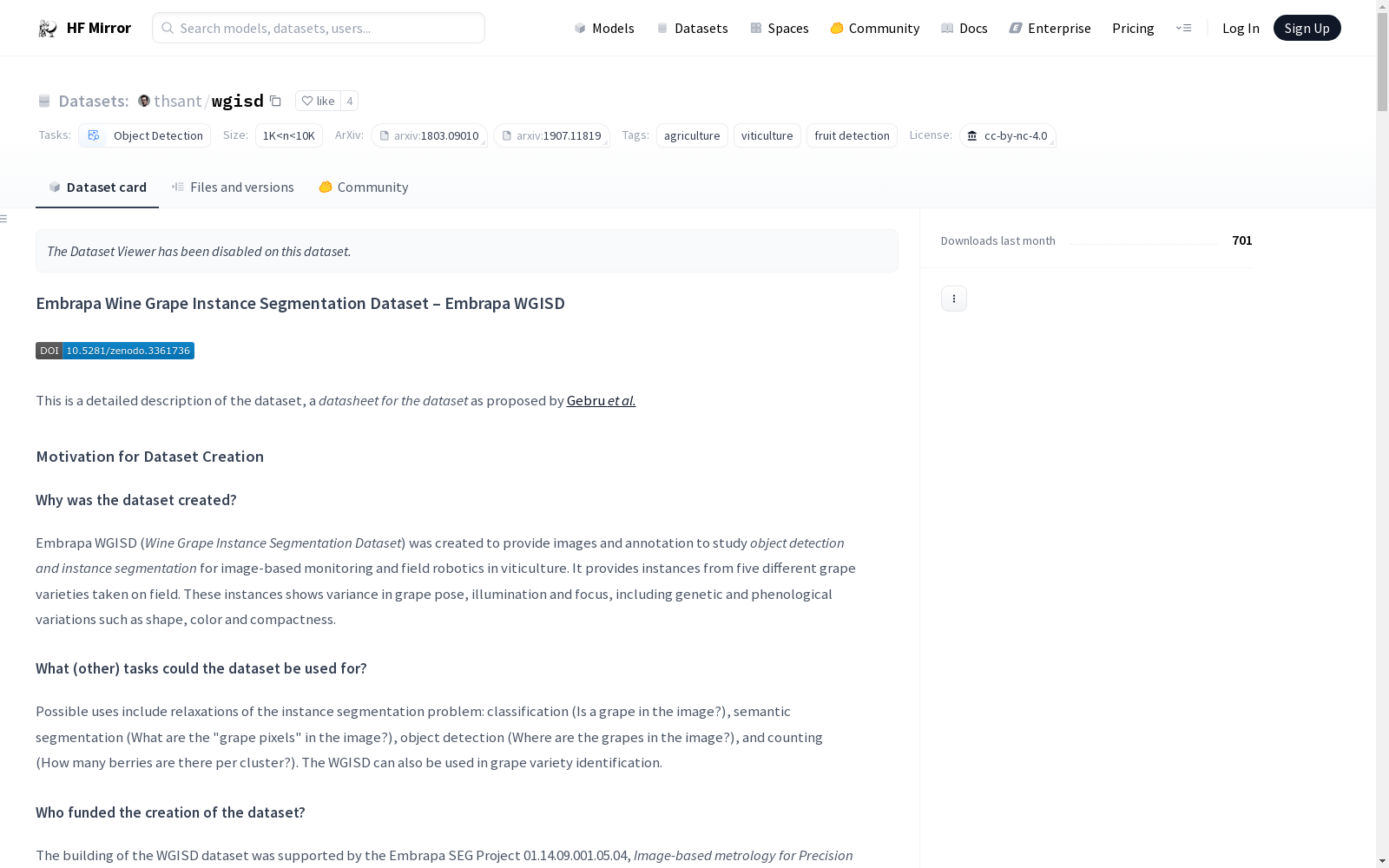The width and height of the screenshot is (1389, 868).
Task: Open the Log In page
Action: click(1241, 28)
